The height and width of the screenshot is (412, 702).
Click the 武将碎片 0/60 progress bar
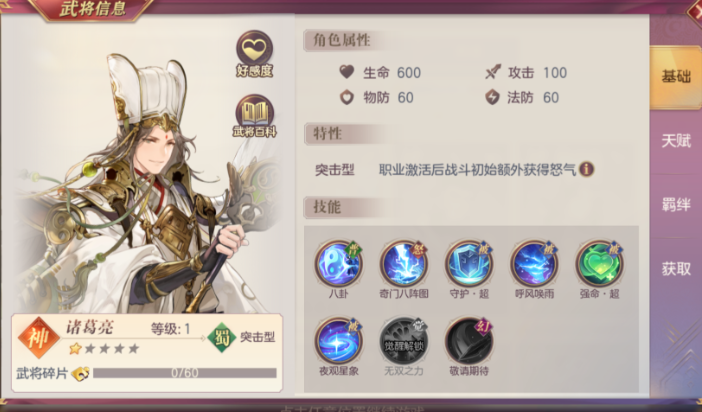[184, 373]
